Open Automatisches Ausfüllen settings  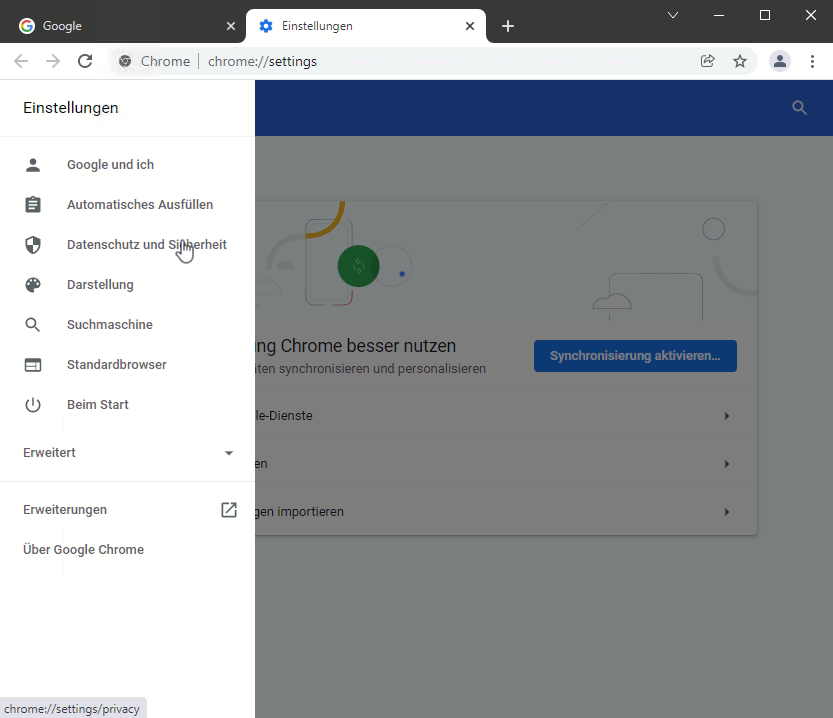pyautogui.click(x=128, y=204)
